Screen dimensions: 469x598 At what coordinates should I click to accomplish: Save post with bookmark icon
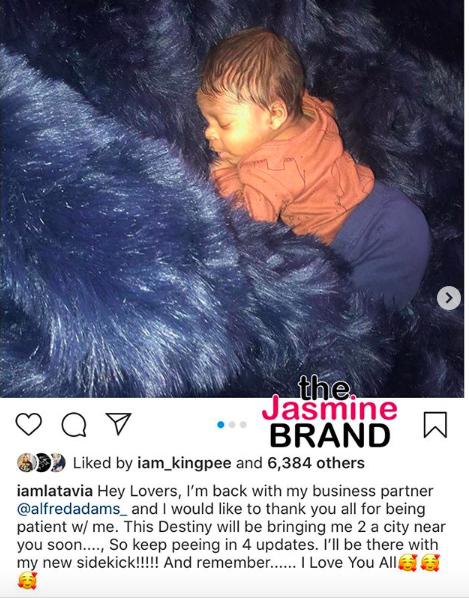[435, 424]
